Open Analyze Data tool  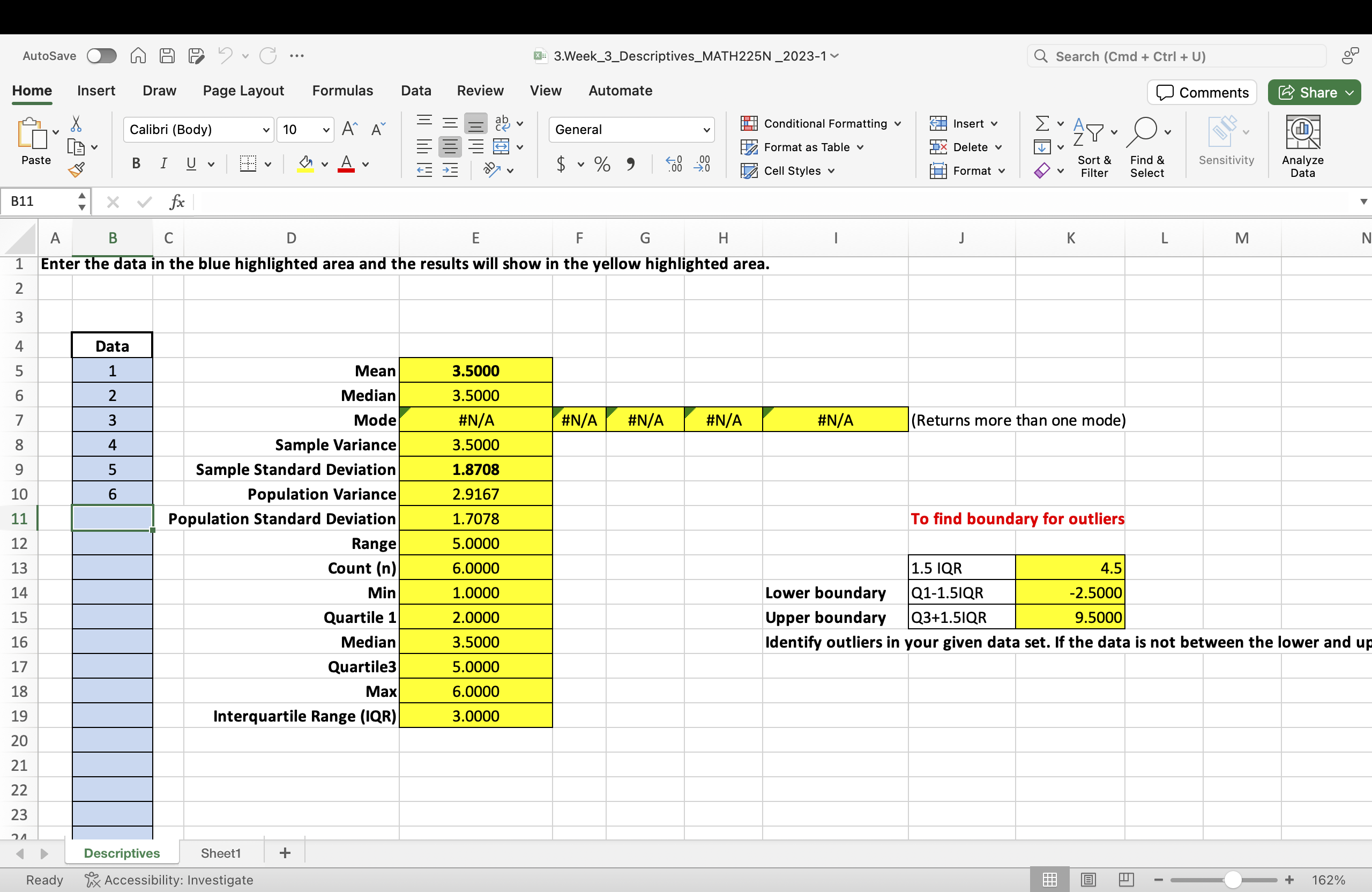tap(1302, 146)
